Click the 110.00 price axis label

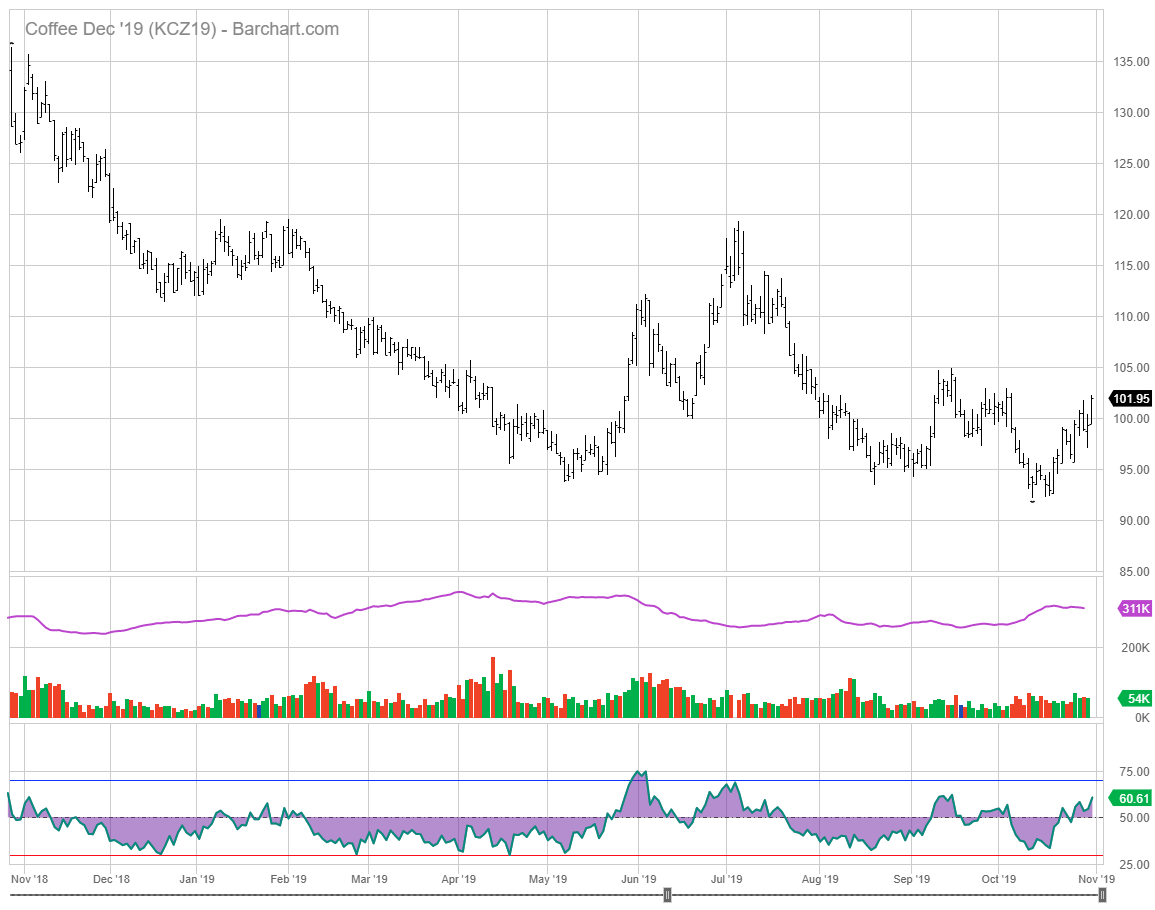[x=1131, y=317]
